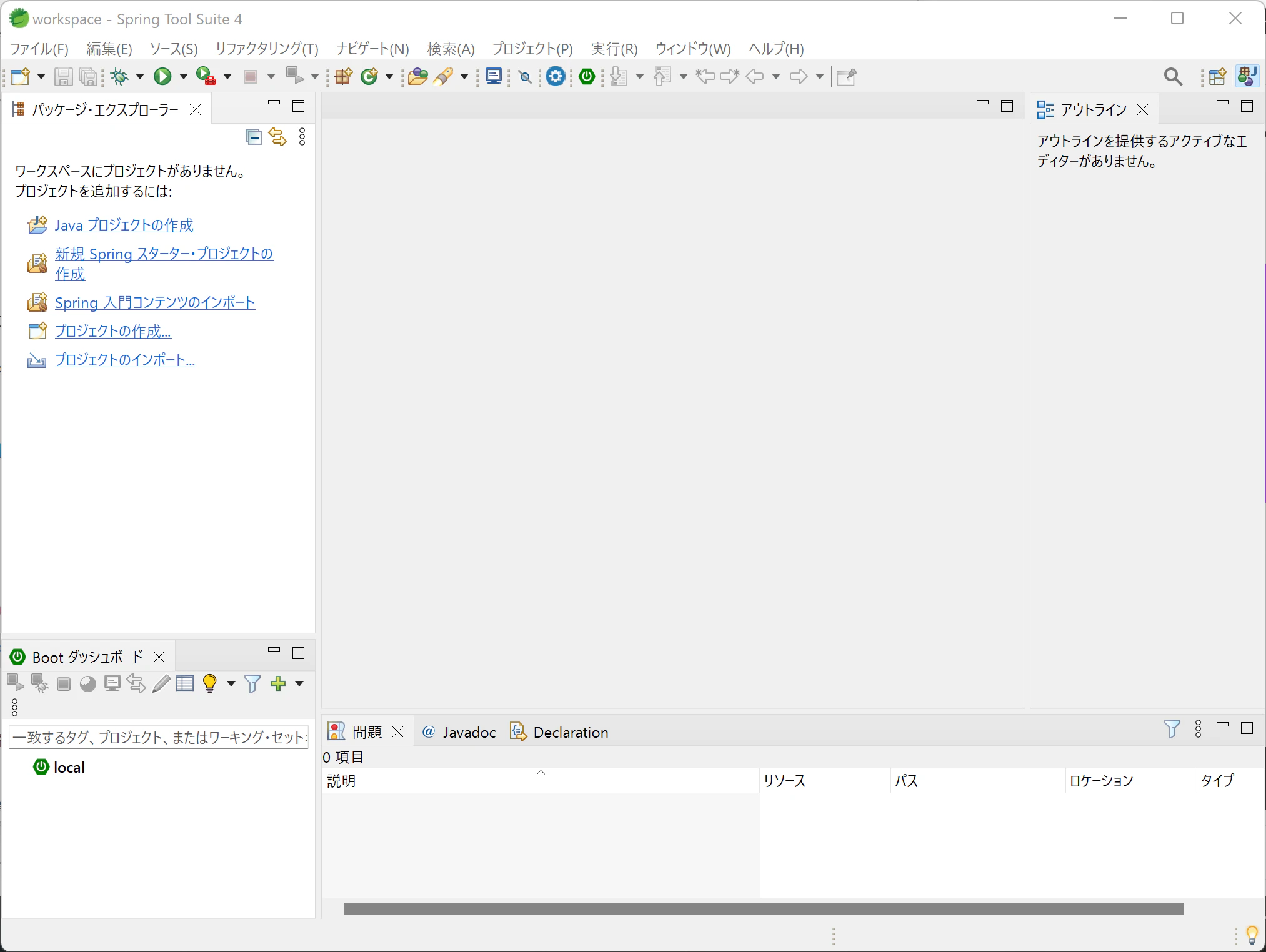Click the 説明 column header
Image resolution: width=1266 pixels, height=952 pixels.
pyautogui.click(x=541, y=780)
